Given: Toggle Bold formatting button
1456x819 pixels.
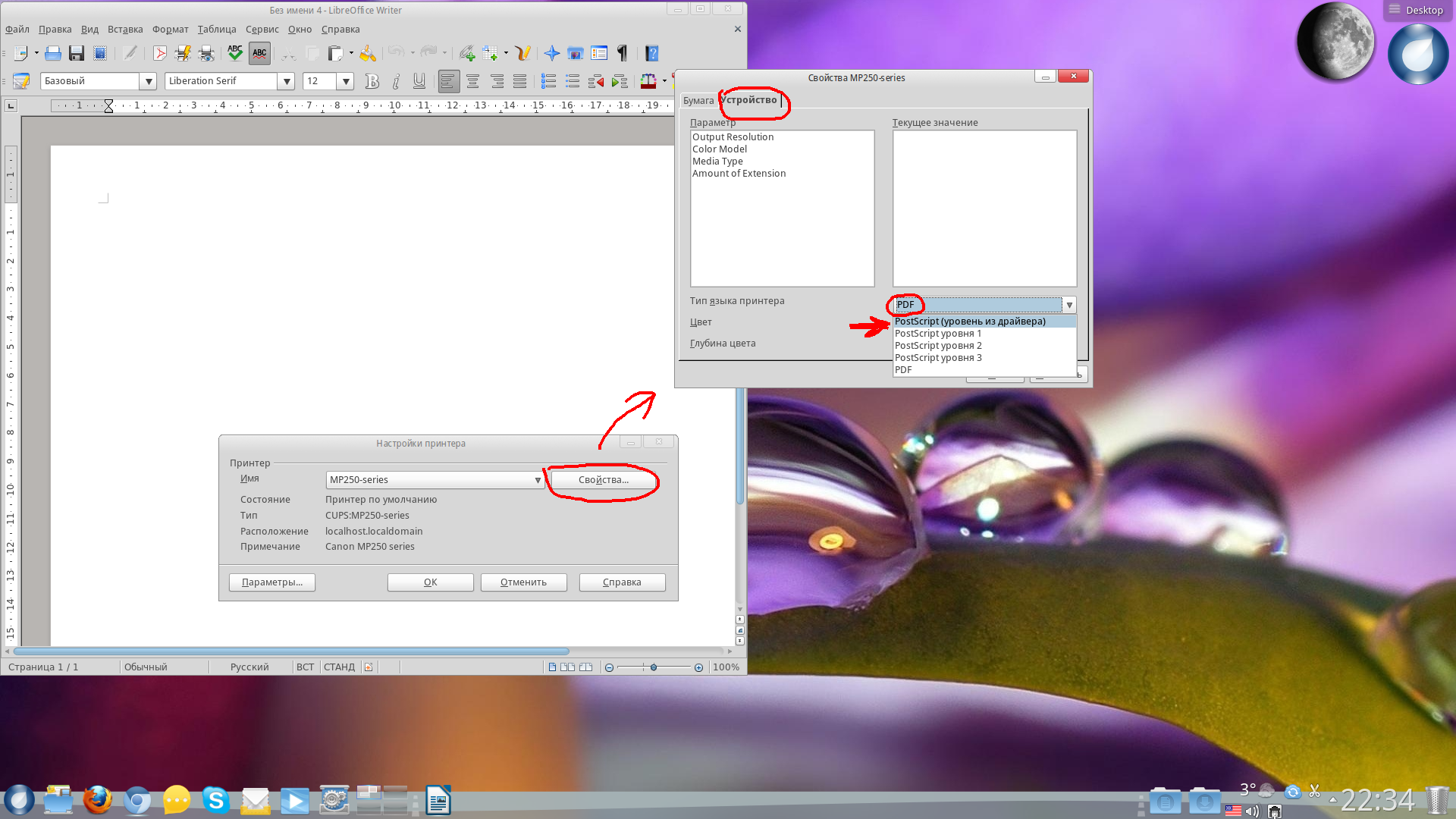Looking at the screenshot, I should [x=372, y=81].
